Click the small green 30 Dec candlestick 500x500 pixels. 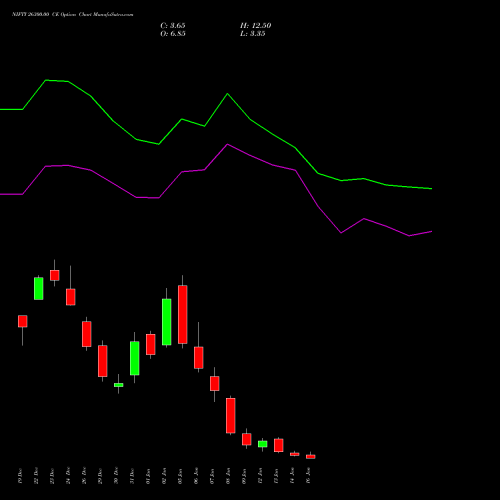tap(119, 385)
